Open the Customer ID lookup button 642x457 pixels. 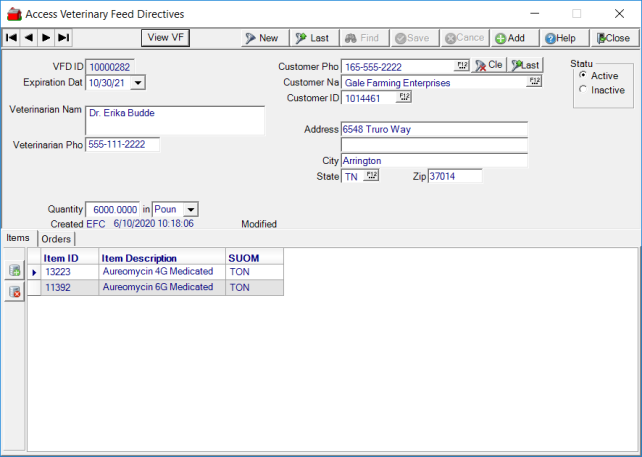[405, 98]
